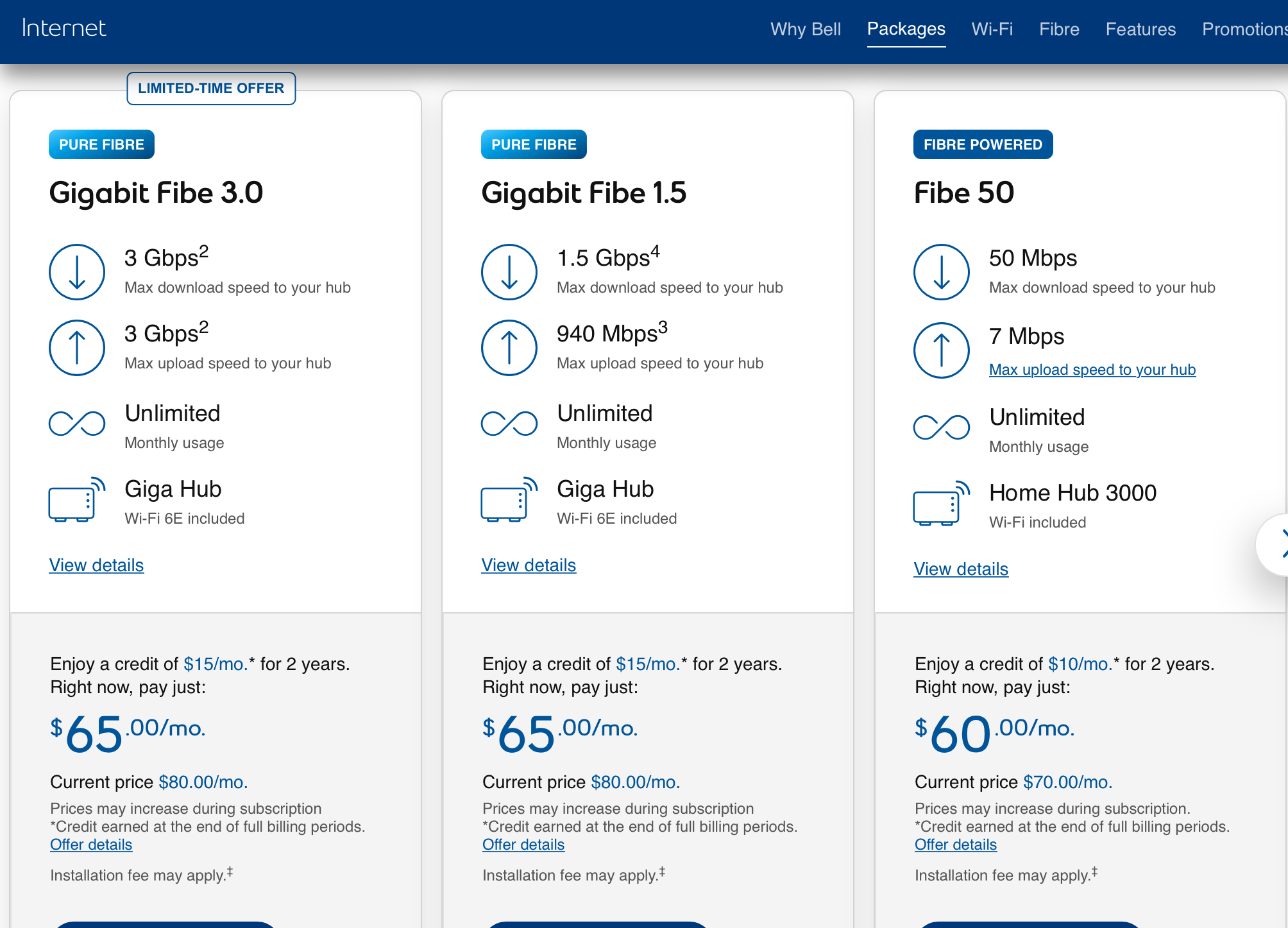Click the LIMITED-TIME OFFER badge

point(211,89)
